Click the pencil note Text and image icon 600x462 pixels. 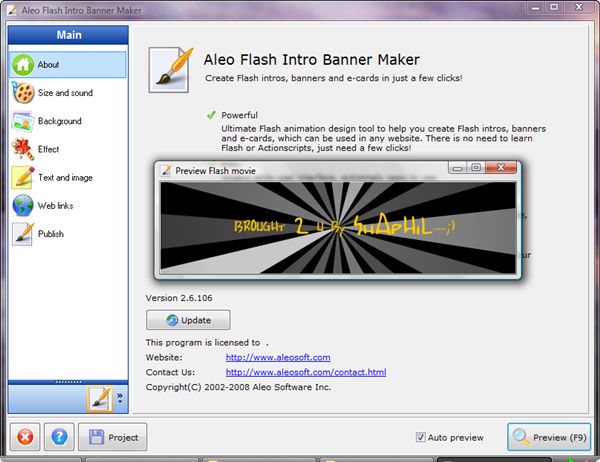(x=23, y=178)
